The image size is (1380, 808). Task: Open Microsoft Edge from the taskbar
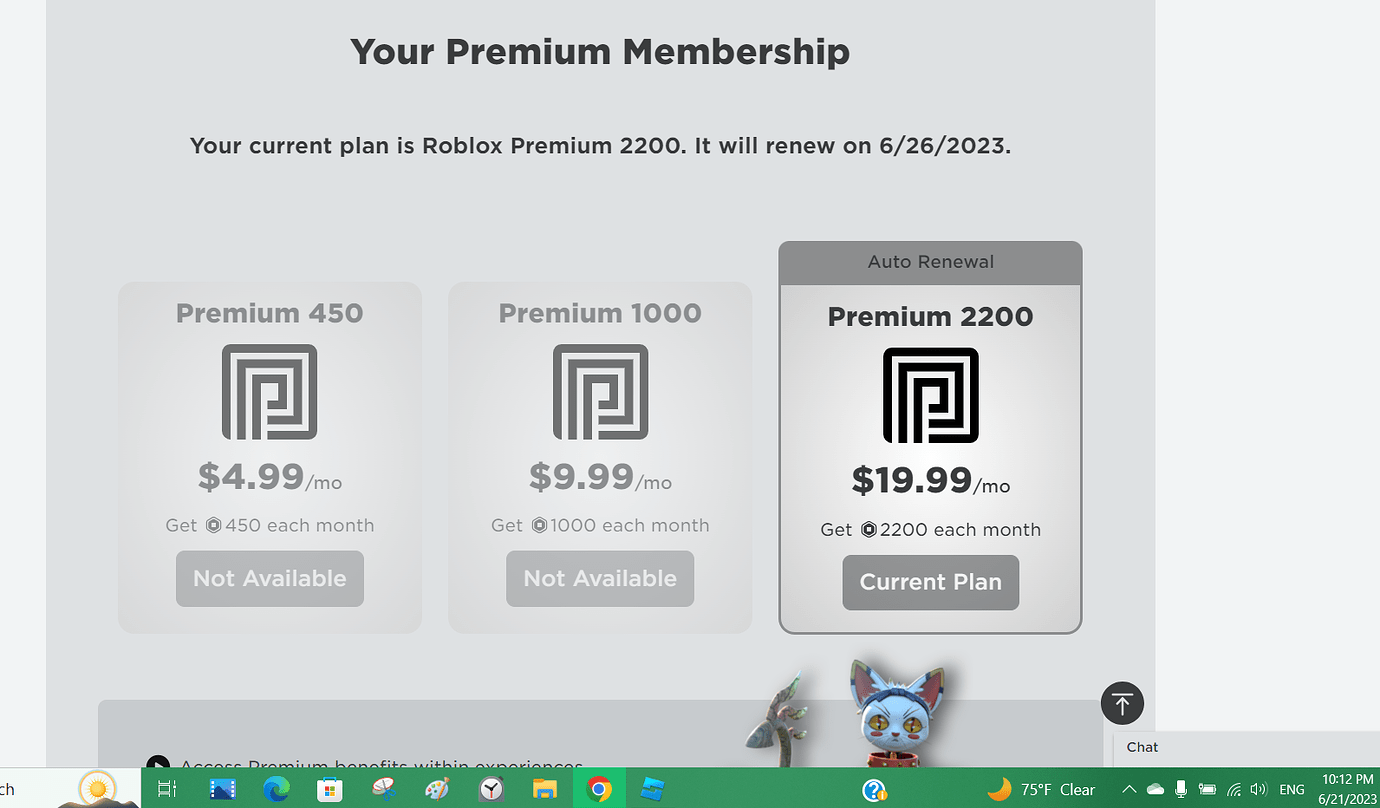tap(276, 789)
